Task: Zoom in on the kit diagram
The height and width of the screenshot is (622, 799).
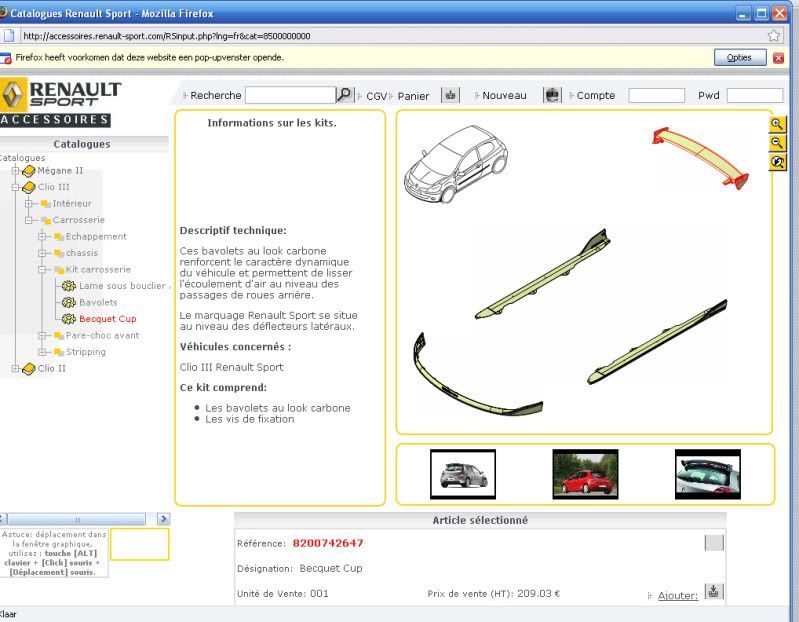Action: 777,124
